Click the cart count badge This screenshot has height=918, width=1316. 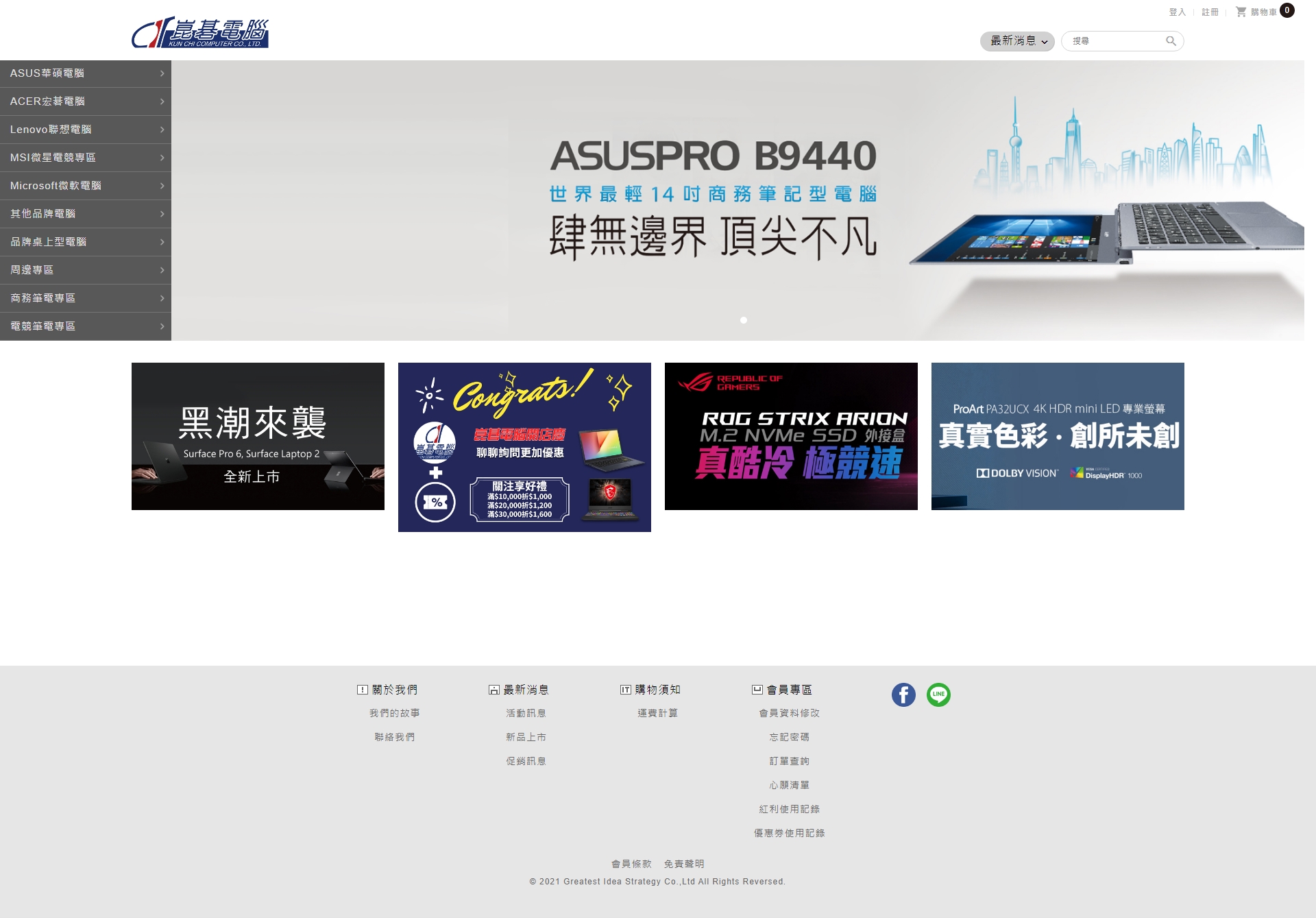(x=1287, y=10)
